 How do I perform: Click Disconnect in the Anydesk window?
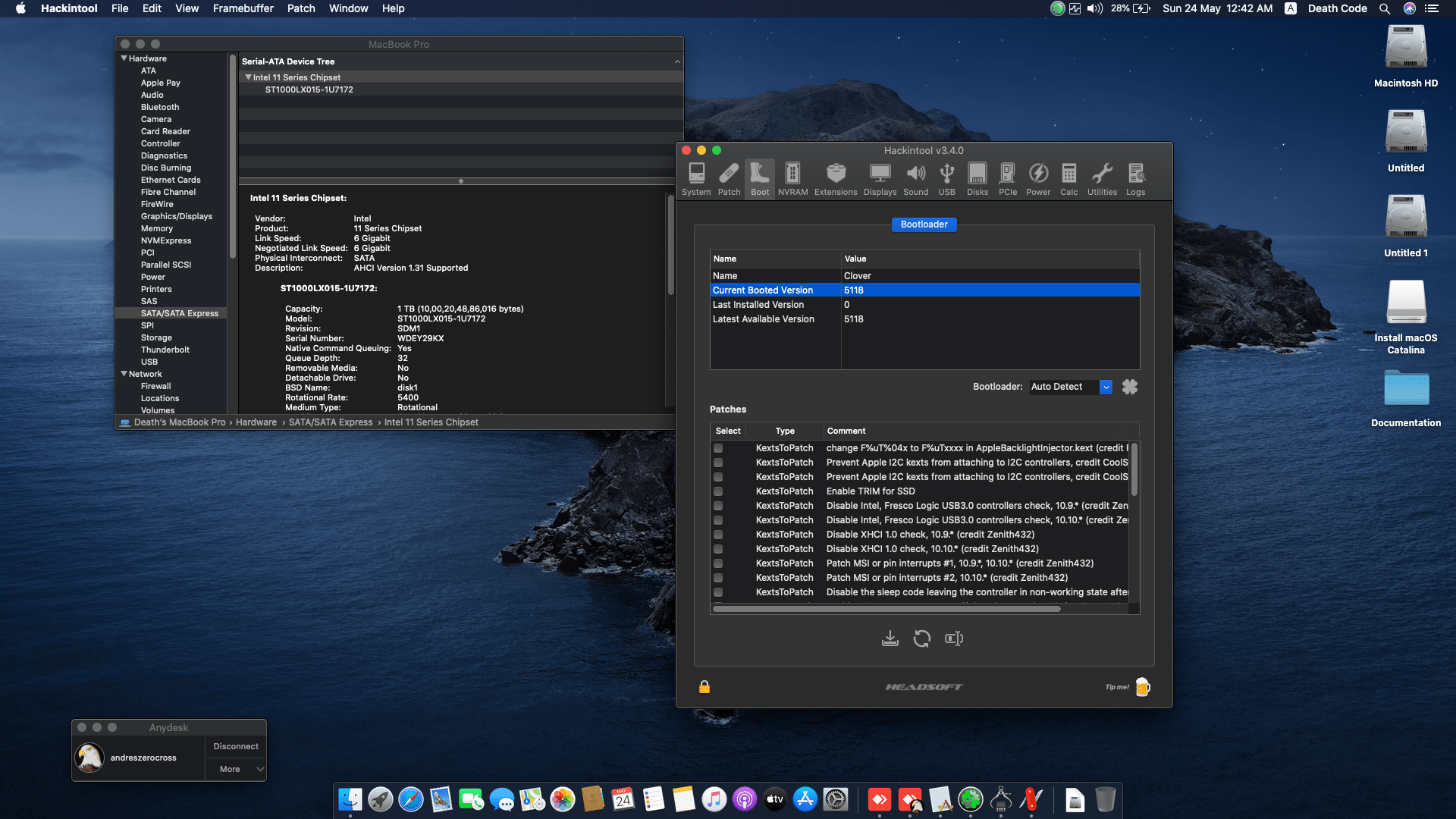[235, 746]
